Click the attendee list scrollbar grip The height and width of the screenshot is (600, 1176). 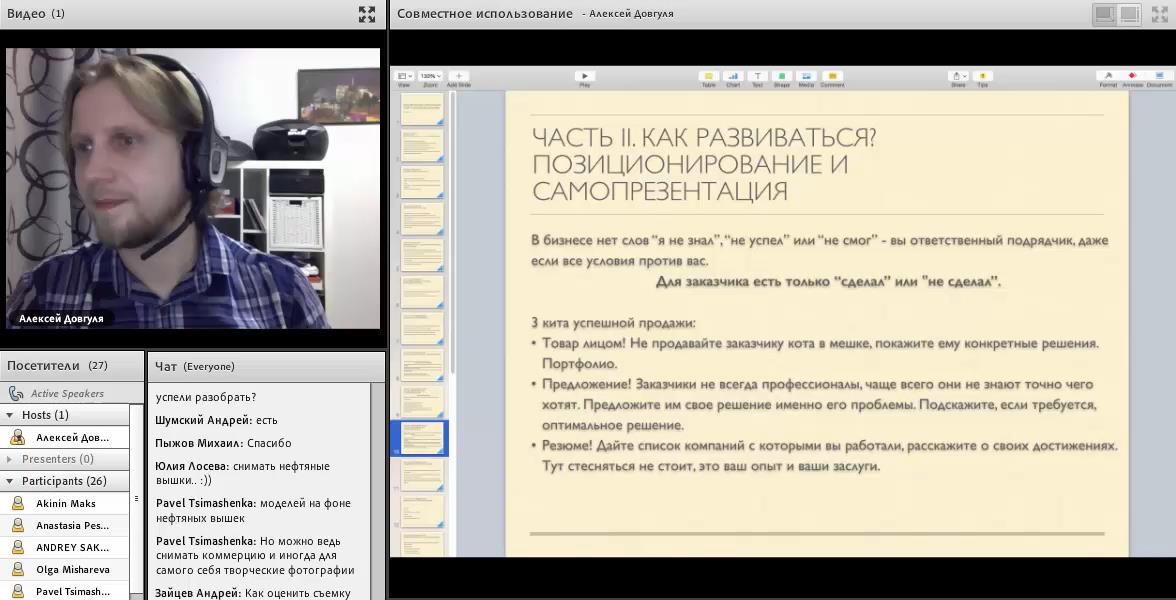[x=136, y=498]
